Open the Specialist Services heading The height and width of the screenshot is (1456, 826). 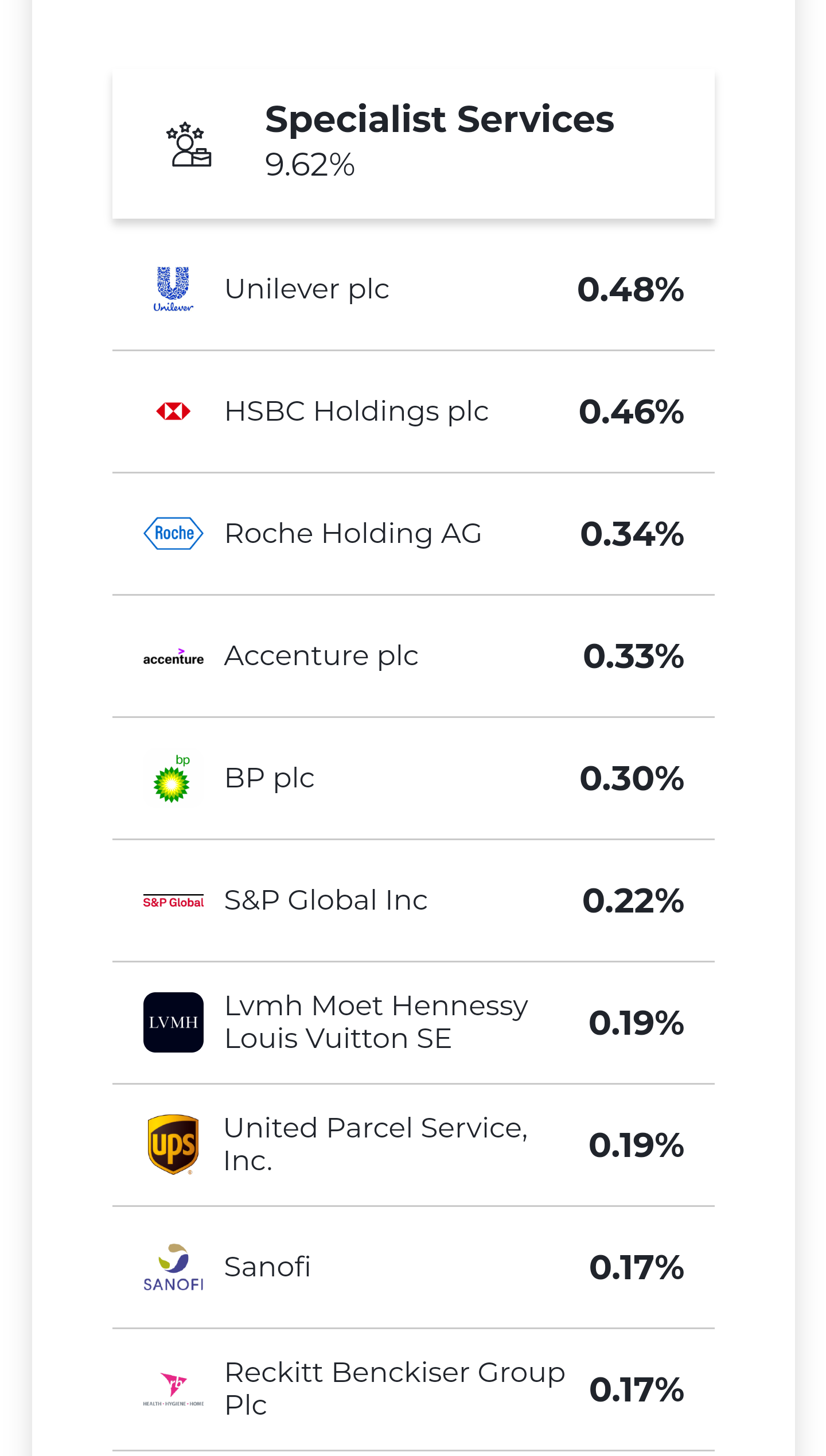[439, 119]
